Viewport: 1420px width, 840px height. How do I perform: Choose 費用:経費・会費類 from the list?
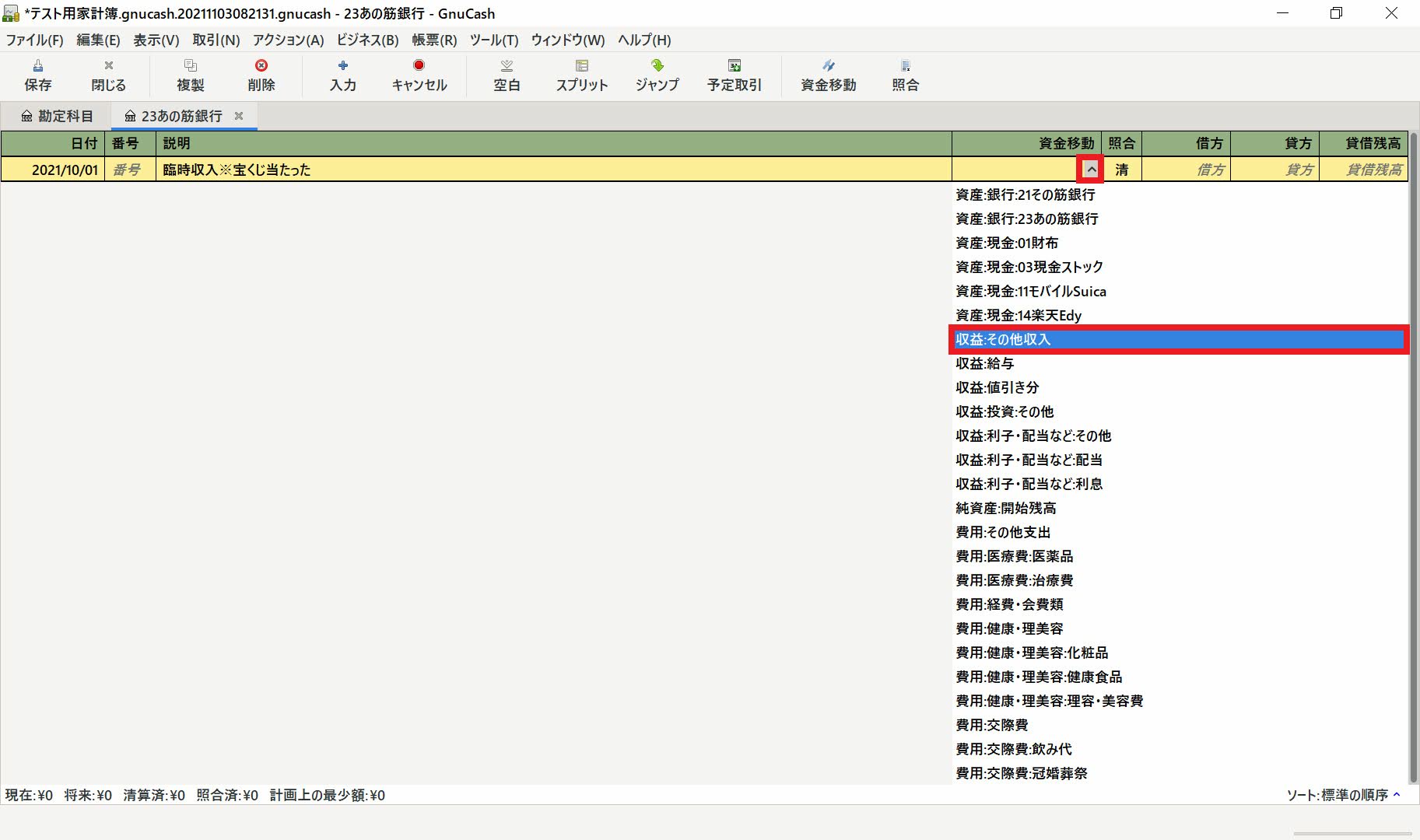1180,604
